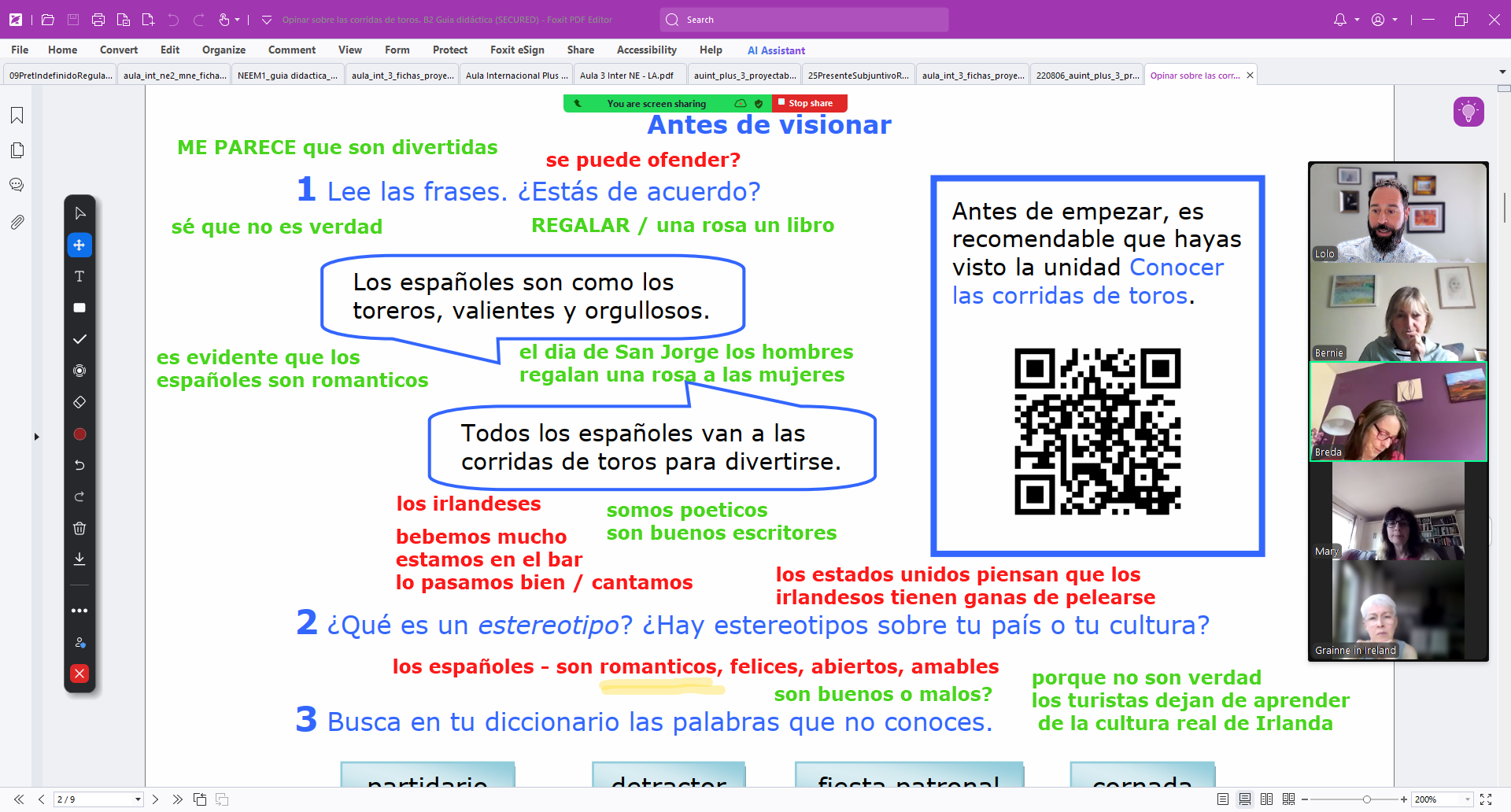The width and height of the screenshot is (1511, 812).
Task: Open the Protect tab
Action: coord(450,50)
